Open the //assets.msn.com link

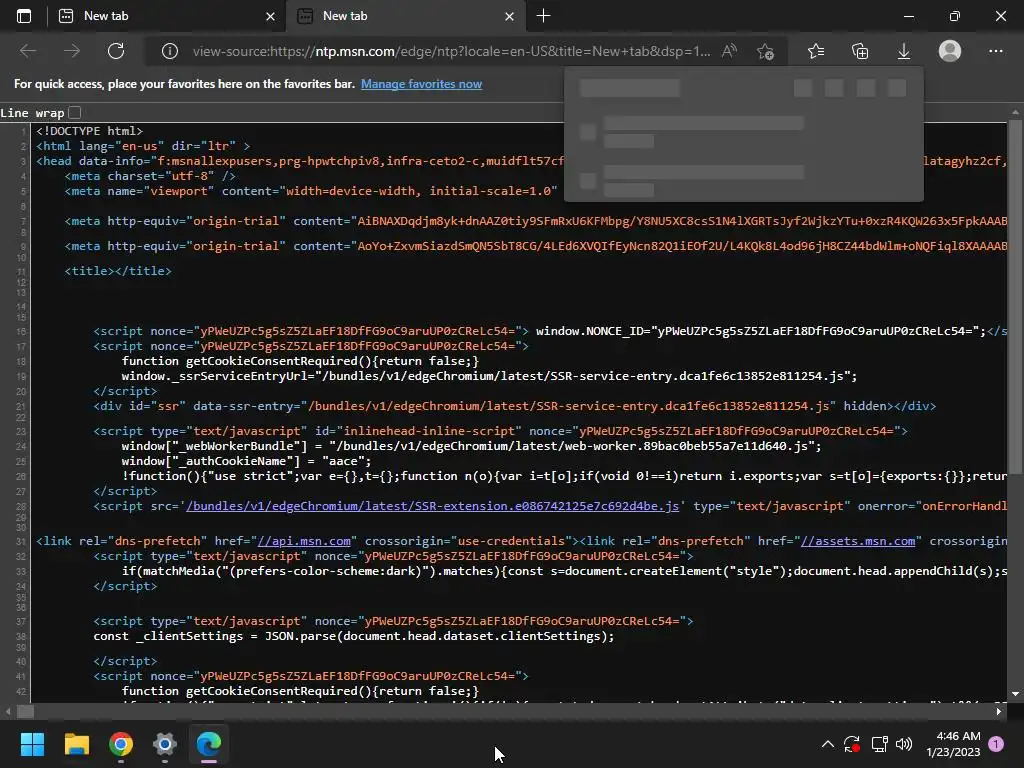(858, 541)
